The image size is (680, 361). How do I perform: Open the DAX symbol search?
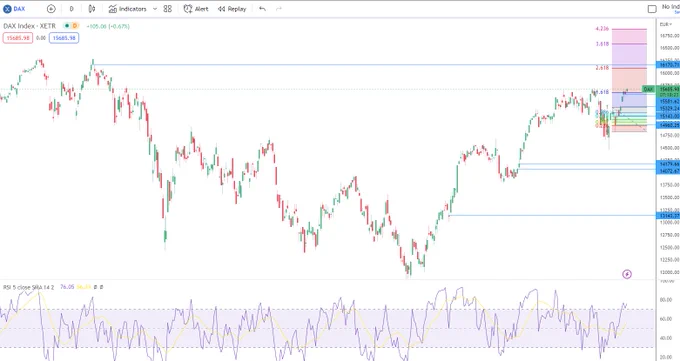[14, 9]
